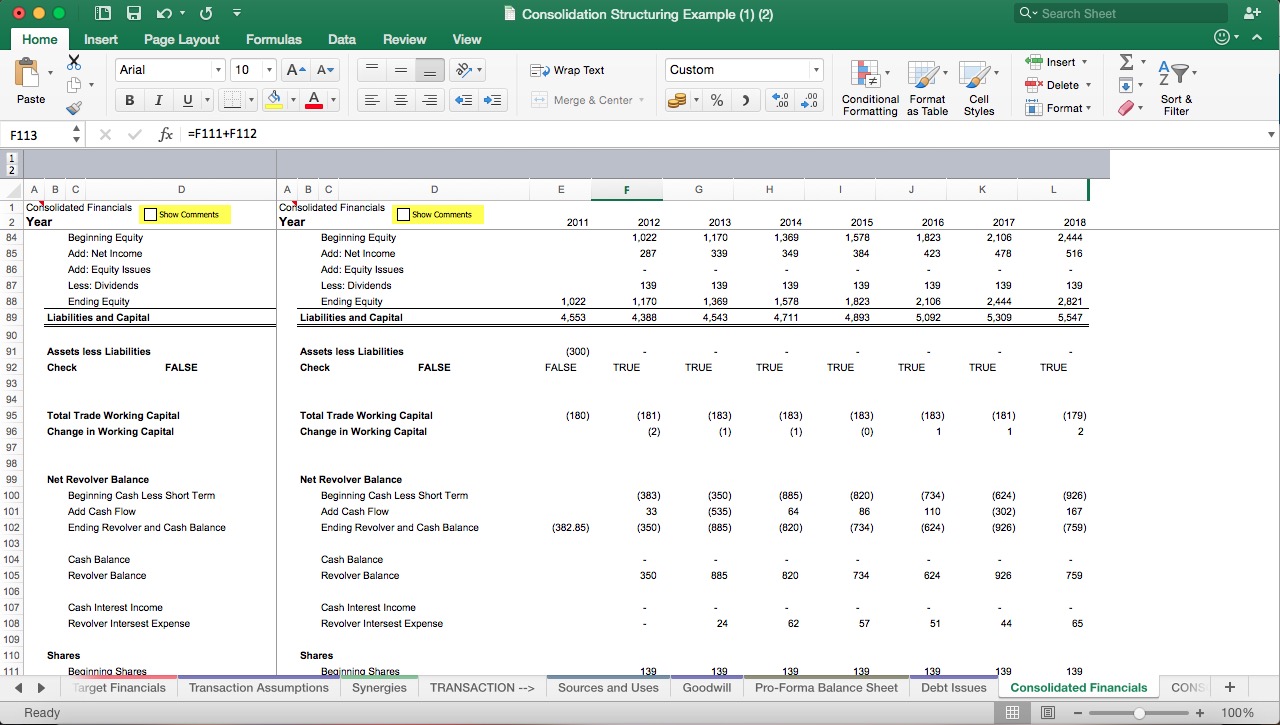Toggle the left Show Comments checkbox
1280x725 pixels.
(x=151, y=214)
